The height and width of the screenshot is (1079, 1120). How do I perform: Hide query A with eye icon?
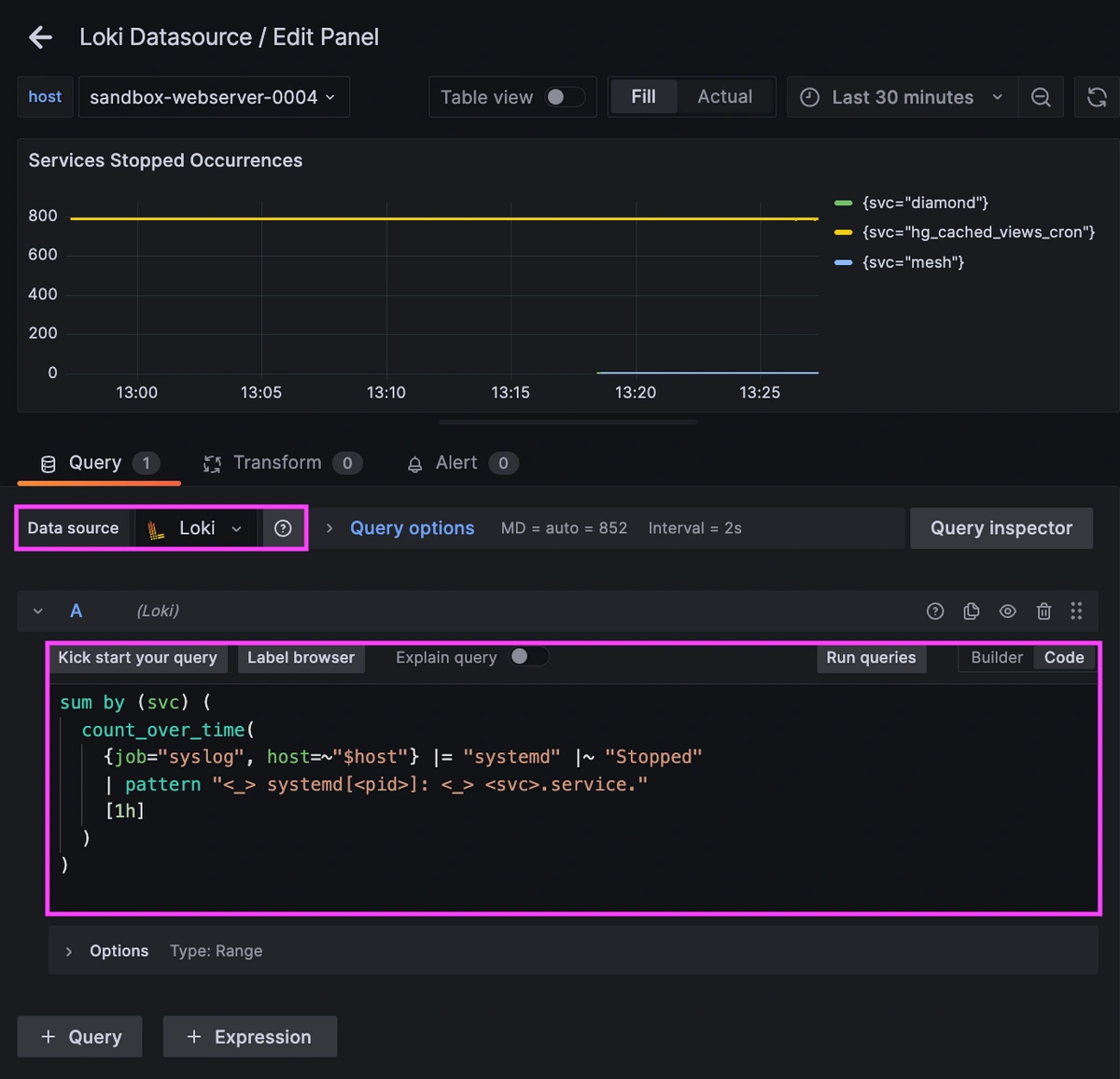point(1008,611)
